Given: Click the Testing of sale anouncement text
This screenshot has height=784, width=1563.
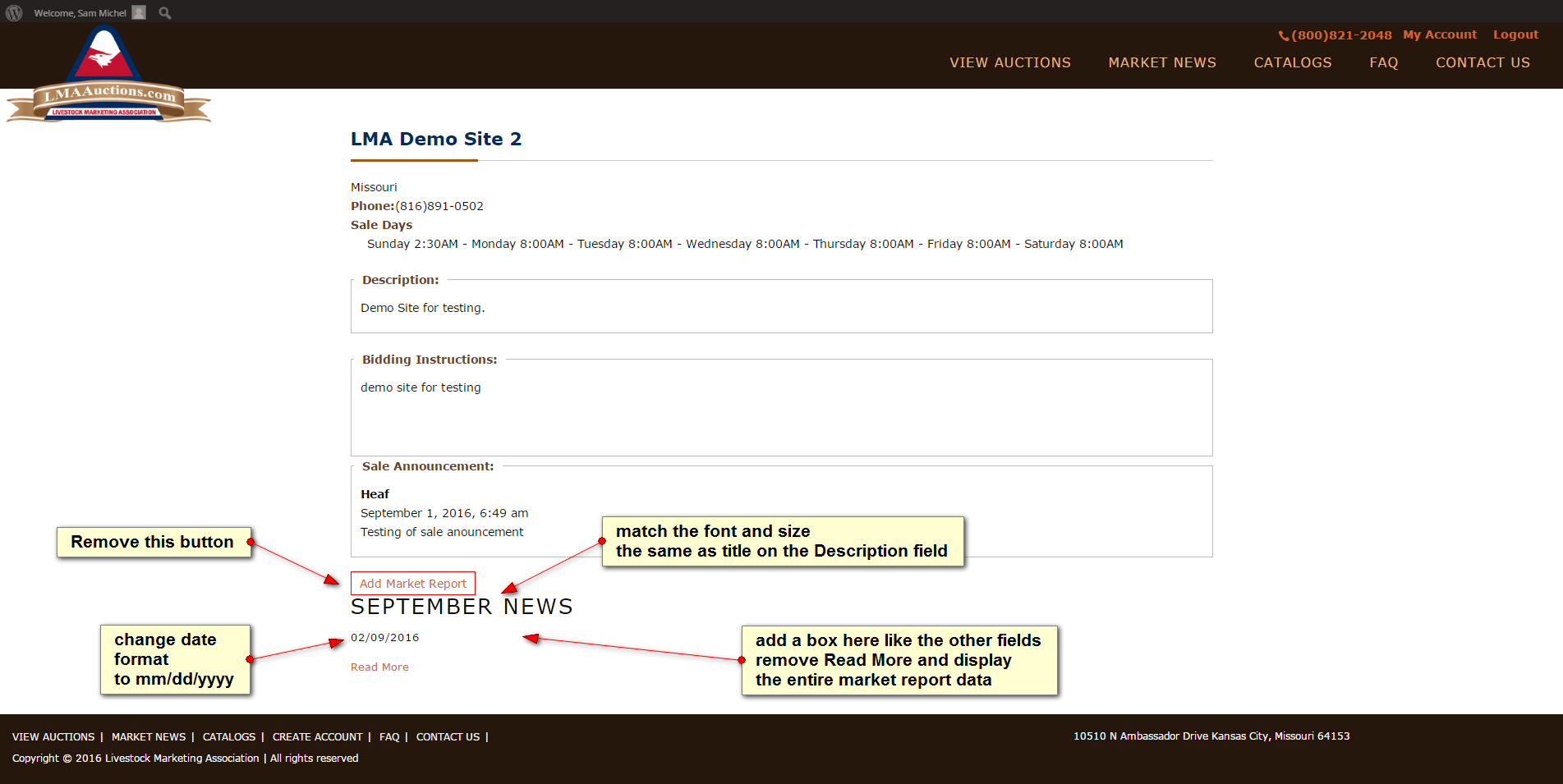Looking at the screenshot, I should tap(442, 532).
